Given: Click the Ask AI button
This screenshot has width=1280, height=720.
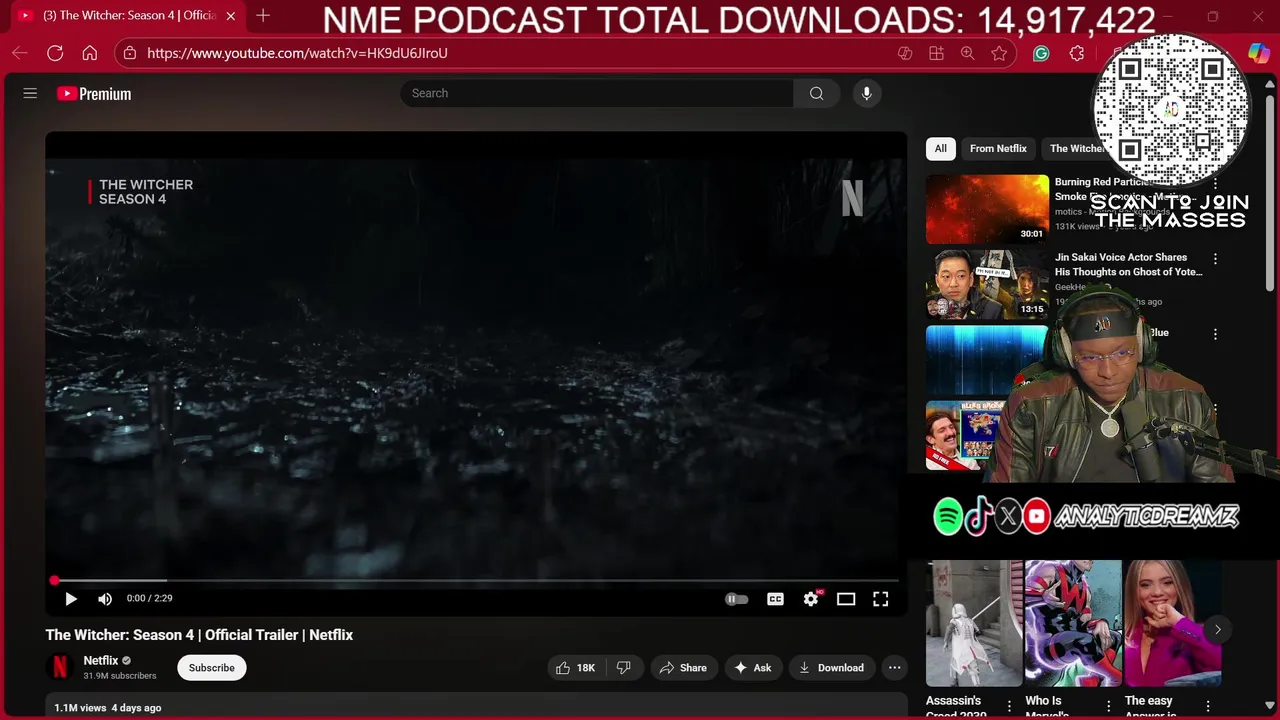Looking at the screenshot, I should 752,668.
